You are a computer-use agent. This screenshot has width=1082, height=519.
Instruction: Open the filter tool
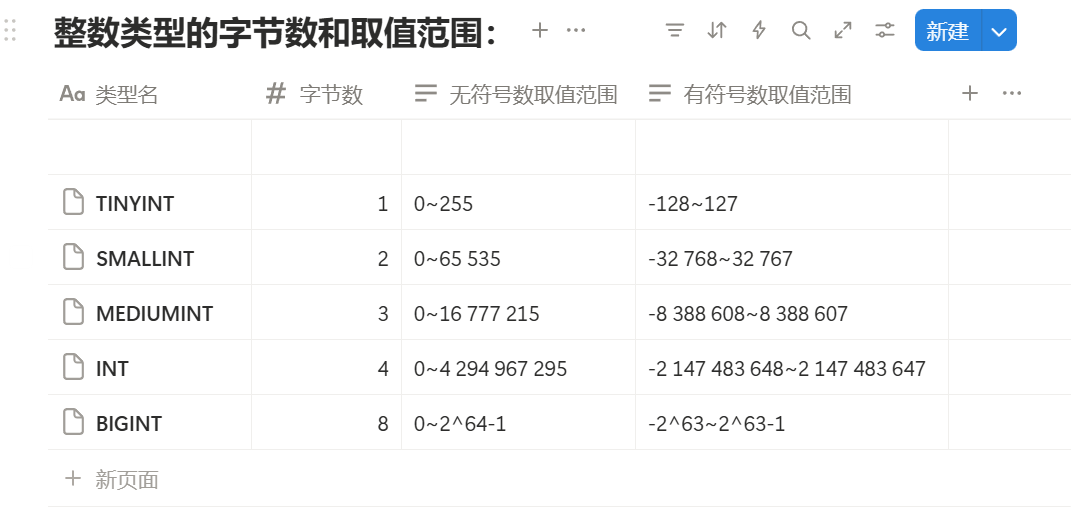[x=674, y=30]
